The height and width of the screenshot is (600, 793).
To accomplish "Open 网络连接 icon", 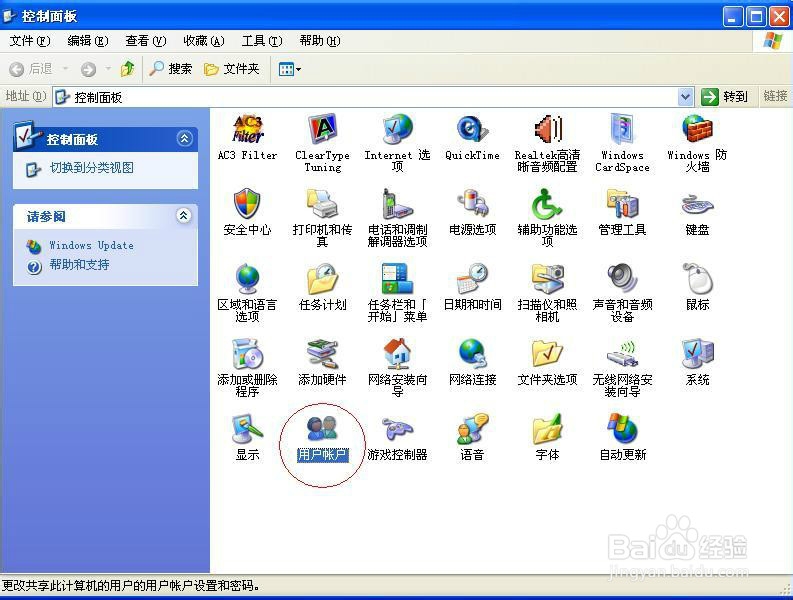I will point(472,354).
